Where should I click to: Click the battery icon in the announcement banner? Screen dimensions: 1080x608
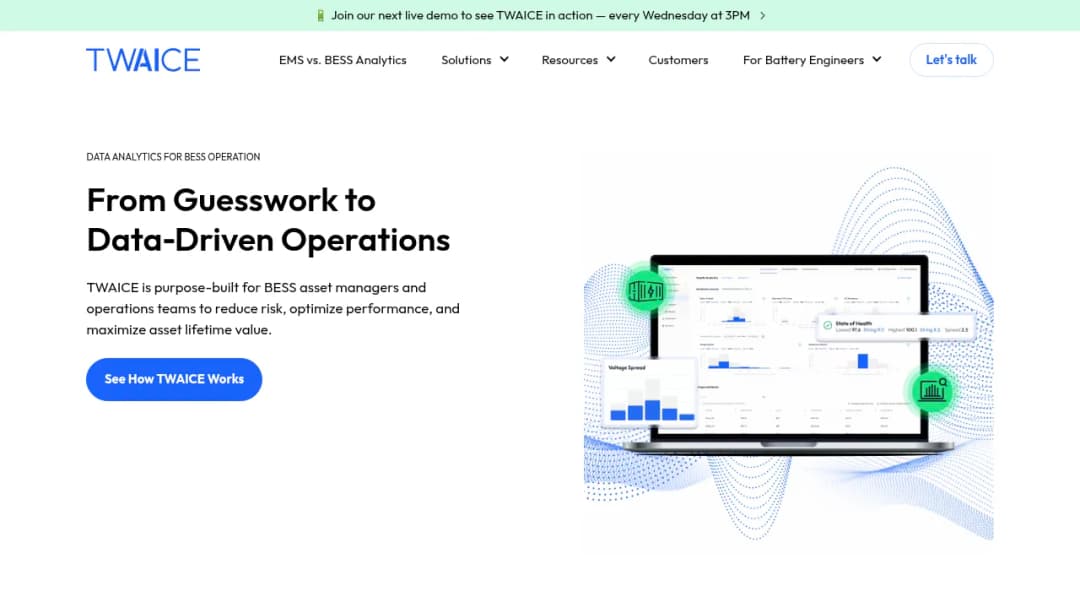(320, 15)
